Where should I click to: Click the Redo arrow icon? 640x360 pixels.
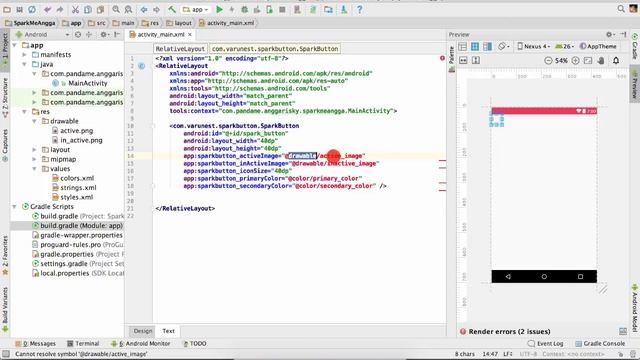point(60,9)
